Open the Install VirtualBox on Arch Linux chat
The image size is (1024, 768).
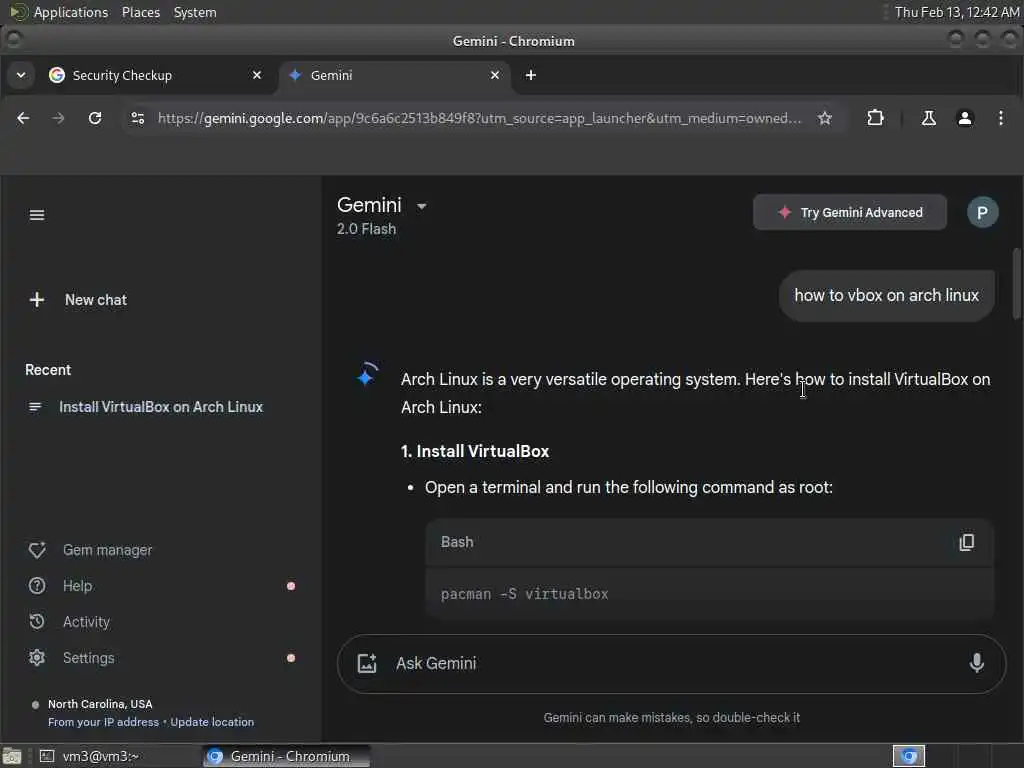pos(161,407)
